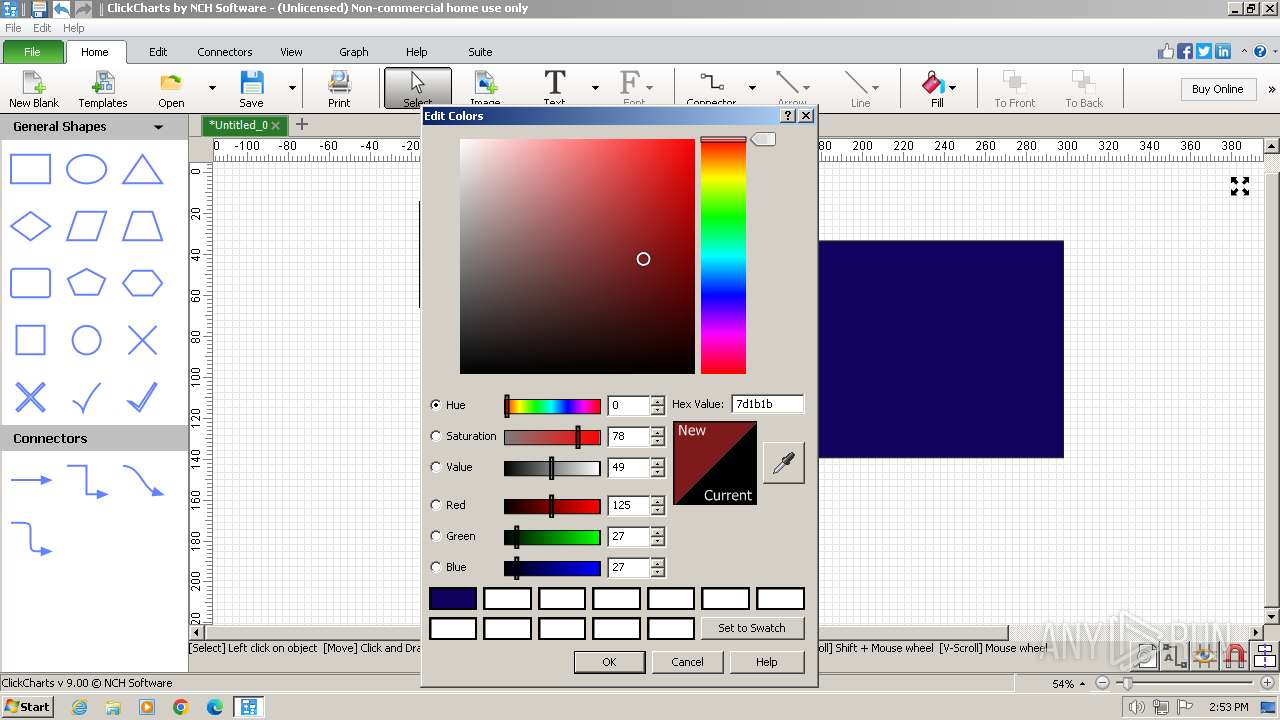Select the trapezoid shape
The image size is (1280, 720).
pyautogui.click(x=142, y=226)
